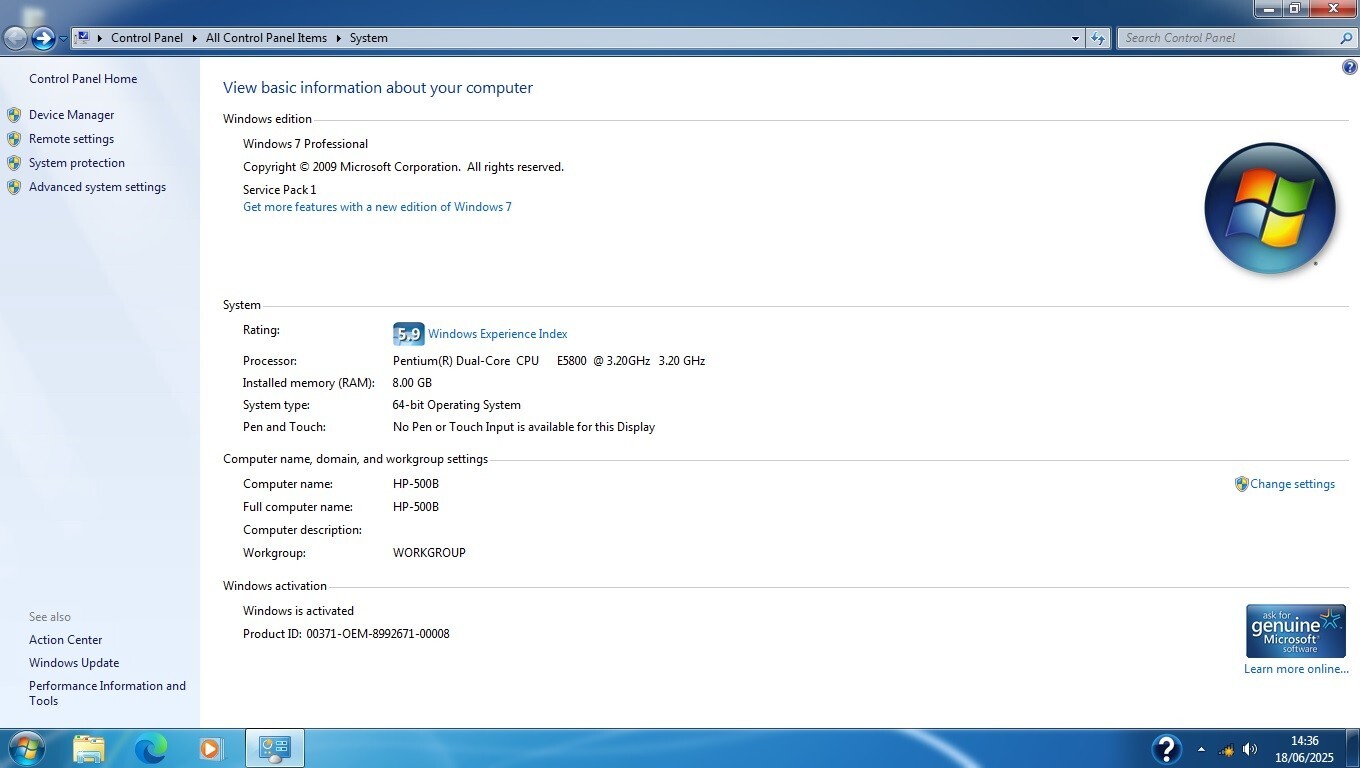Click shield icon beside Remote settings

tap(14, 139)
